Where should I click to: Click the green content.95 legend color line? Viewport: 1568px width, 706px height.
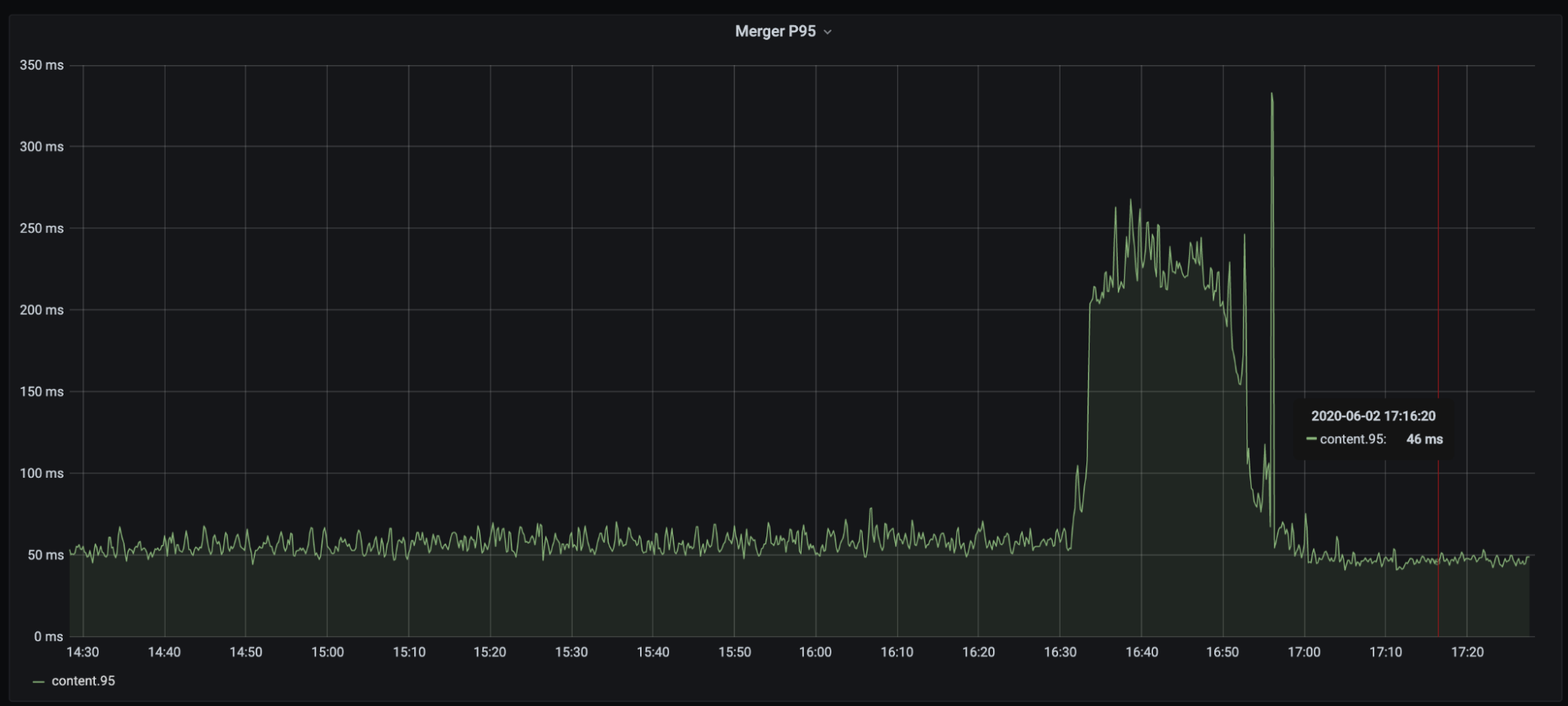[38, 682]
